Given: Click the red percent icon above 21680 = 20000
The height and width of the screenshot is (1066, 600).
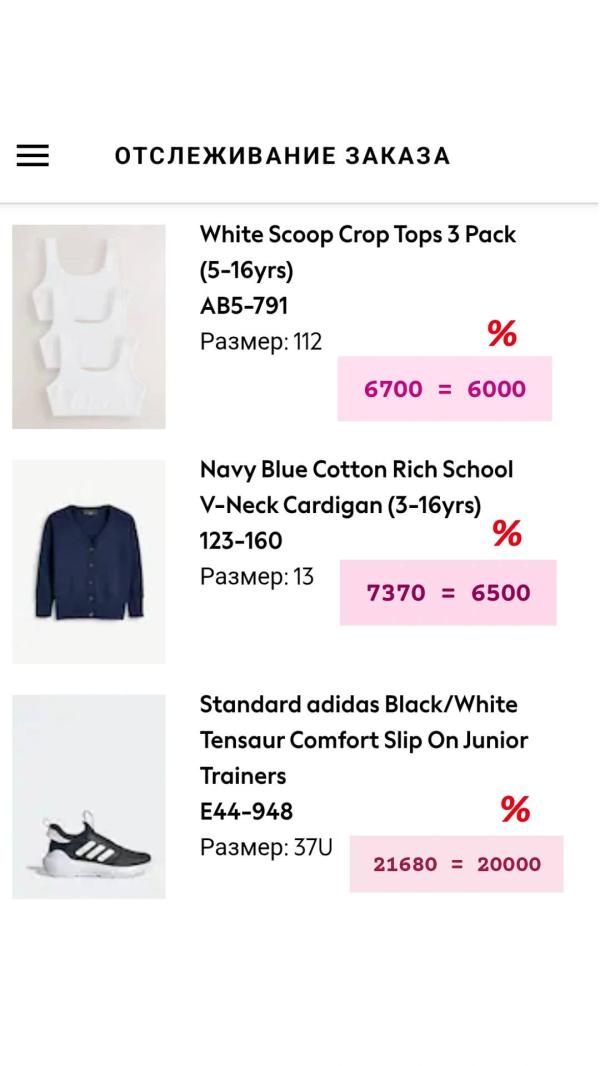Looking at the screenshot, I should click(x=515, y=809).
